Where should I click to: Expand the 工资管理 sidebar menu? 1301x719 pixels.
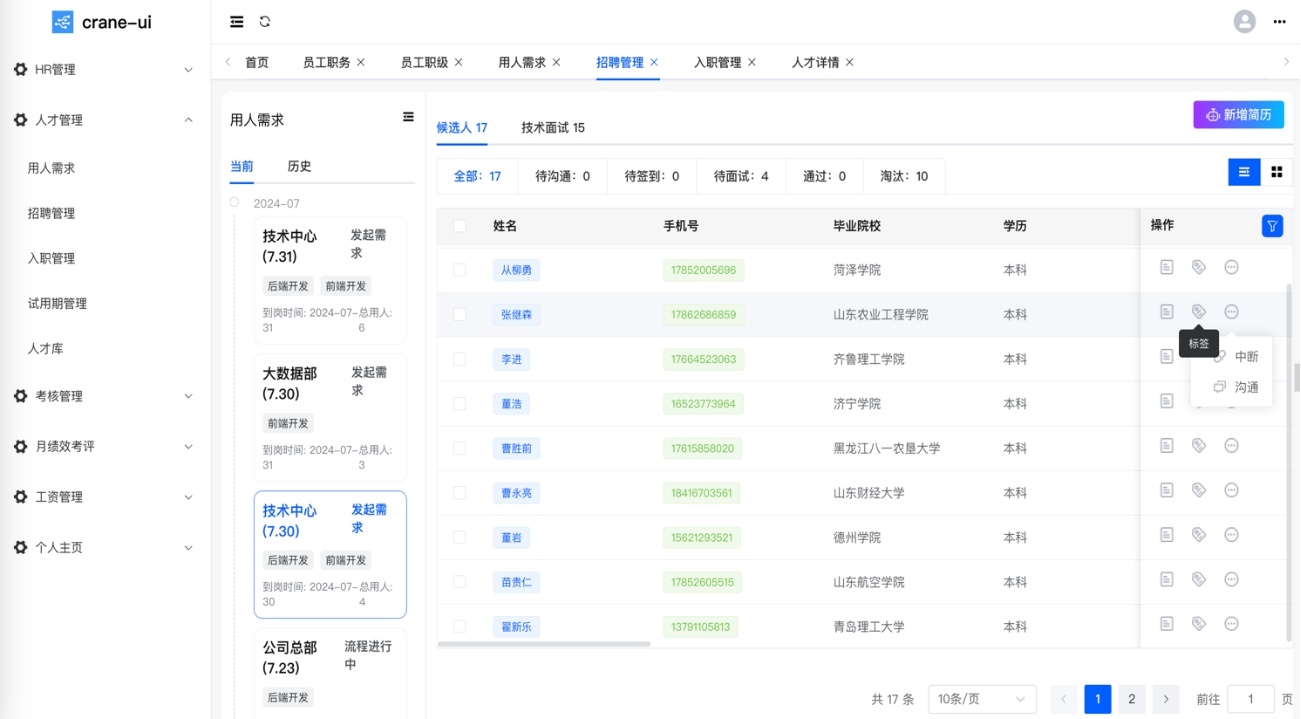pos(105,497)
